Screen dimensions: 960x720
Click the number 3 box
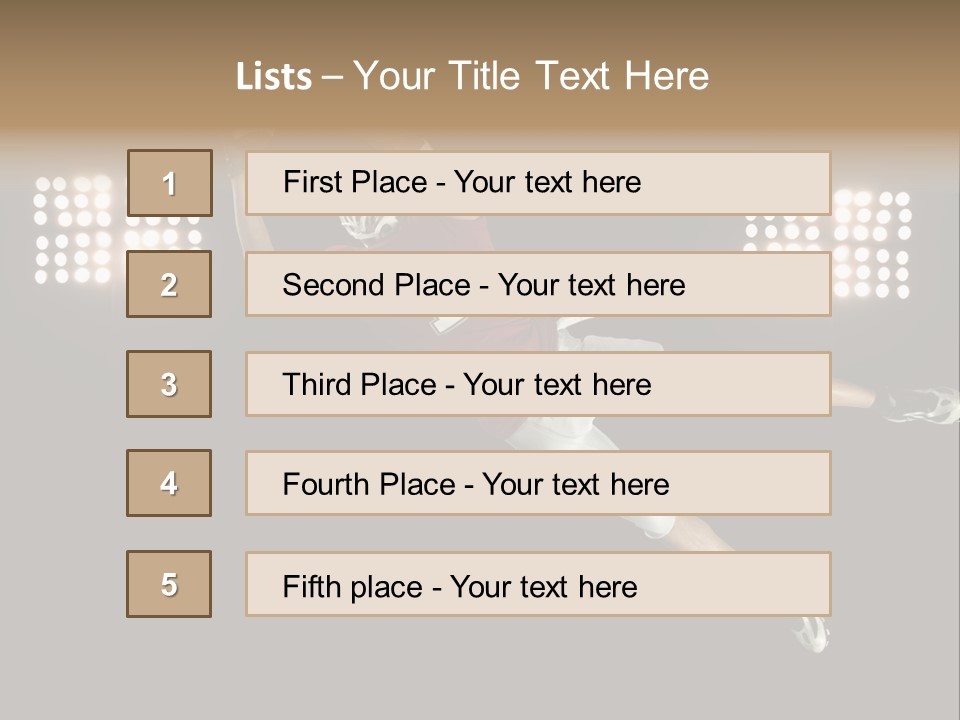click(169, 384)
